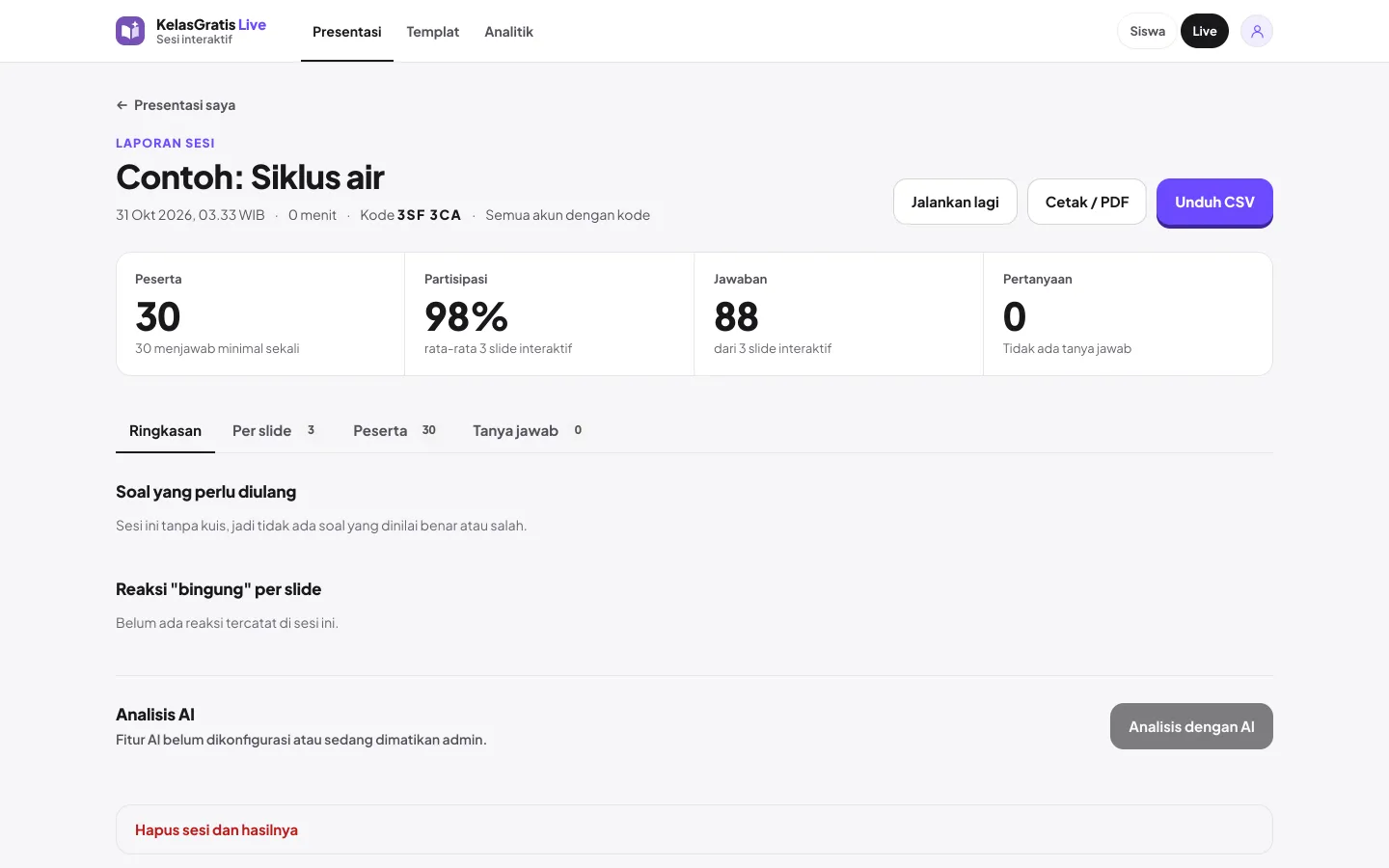Download the report with Unduh CSV
This screenshot has height=868, width=1389.
click(1214, 203)
